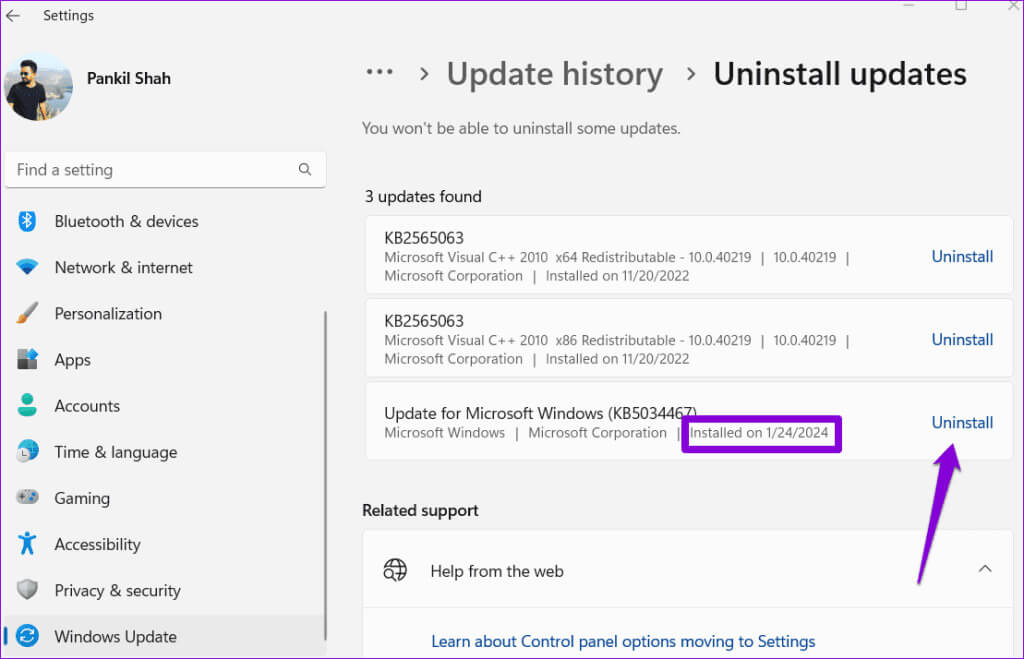The height and width of the screenshot is (659, 1024).
Task: Click the chevron before Update history breadcrumb
Action: pyautogui.click(x=424, y=74)
